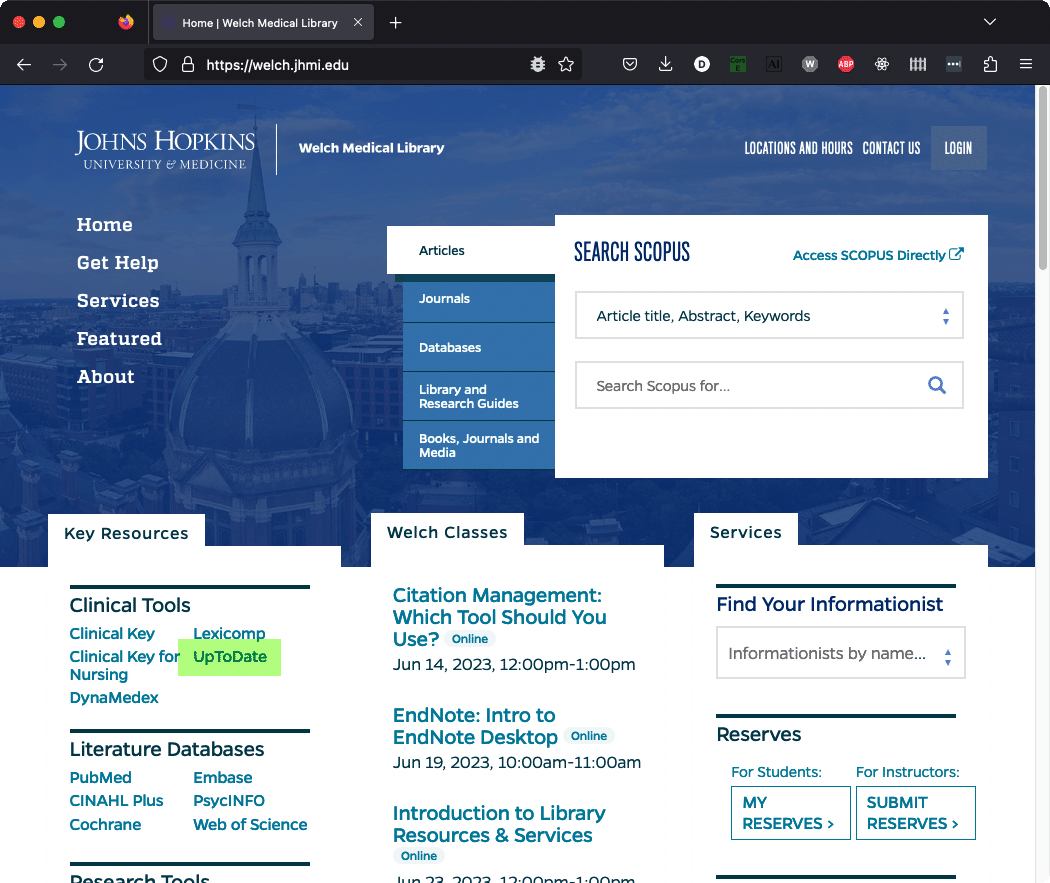Open the Embase database link
This screenshot has height=883, width=1050.
pyautogui.click(x=222, y=777)
